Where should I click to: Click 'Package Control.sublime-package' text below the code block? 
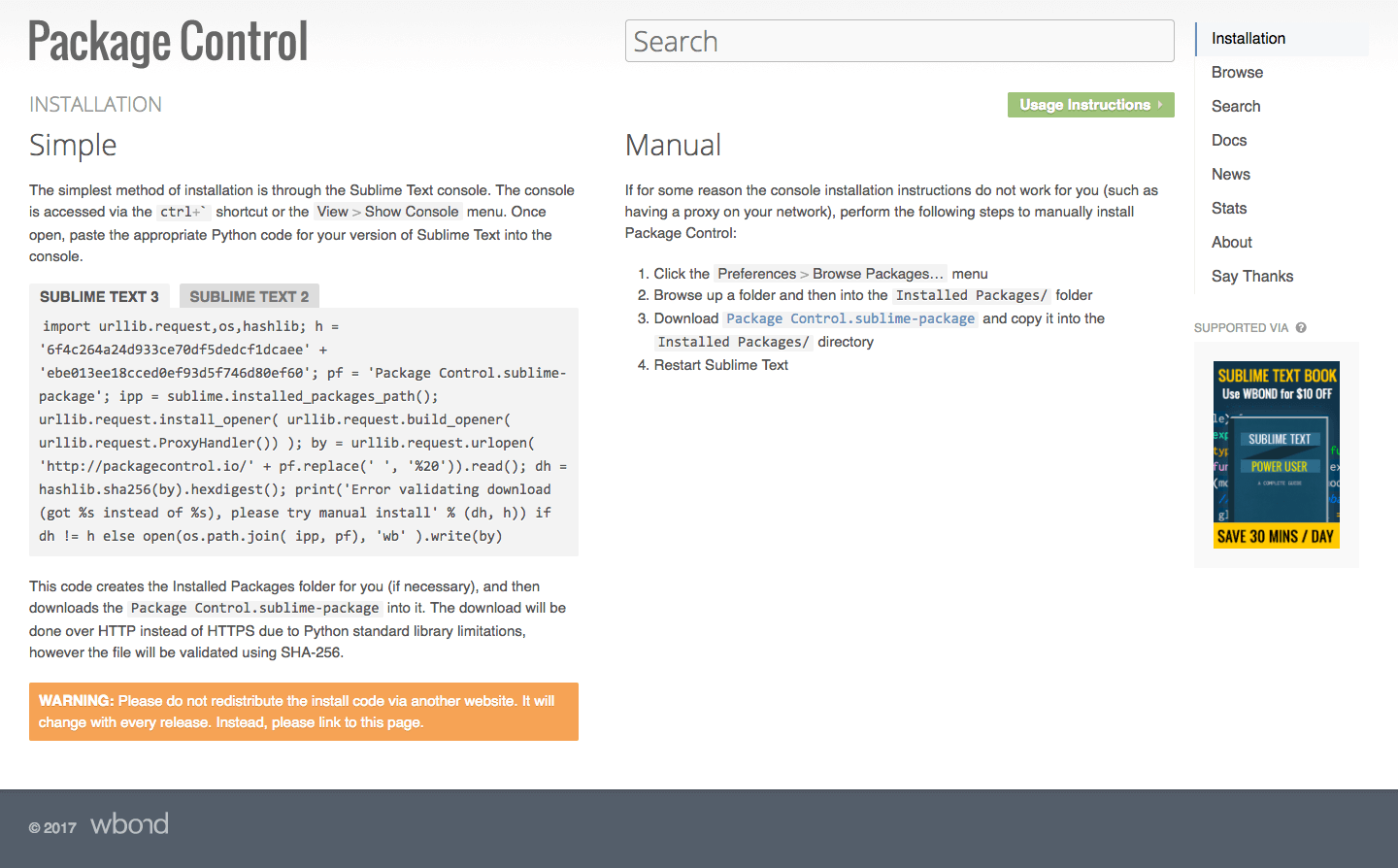click(254, 608)
